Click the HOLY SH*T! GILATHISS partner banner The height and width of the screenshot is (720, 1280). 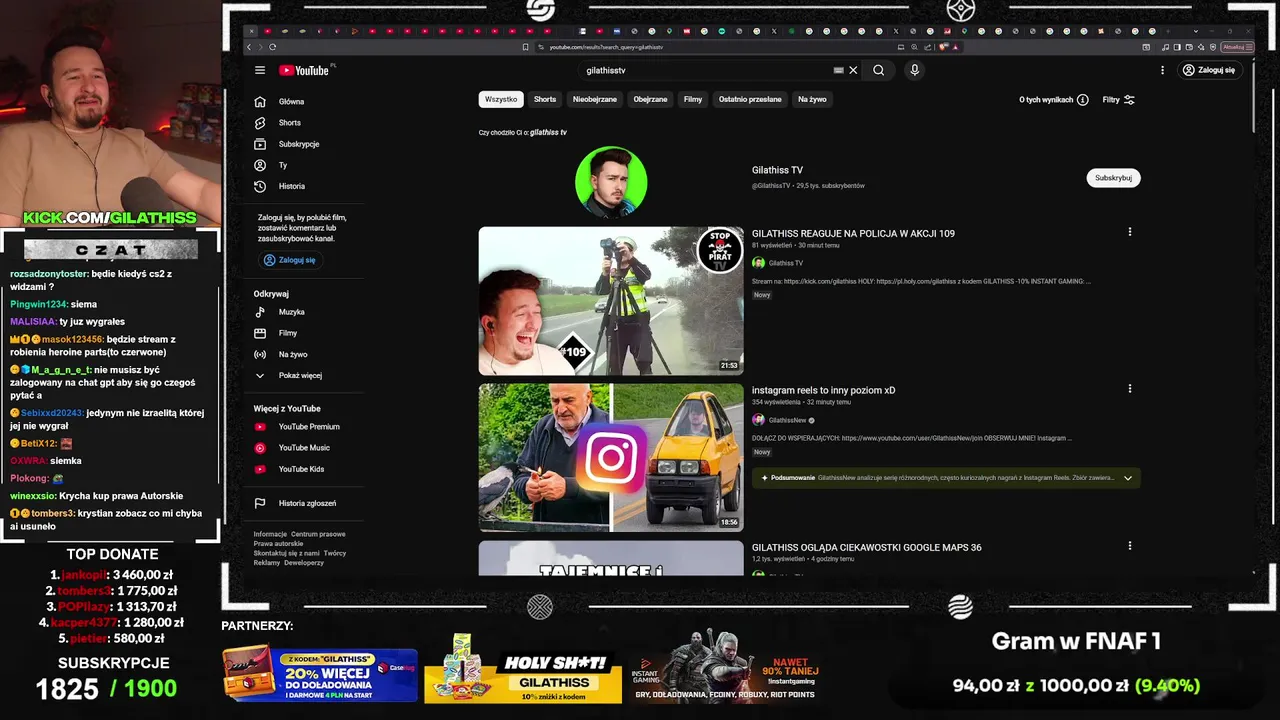[x=523, y=669]
